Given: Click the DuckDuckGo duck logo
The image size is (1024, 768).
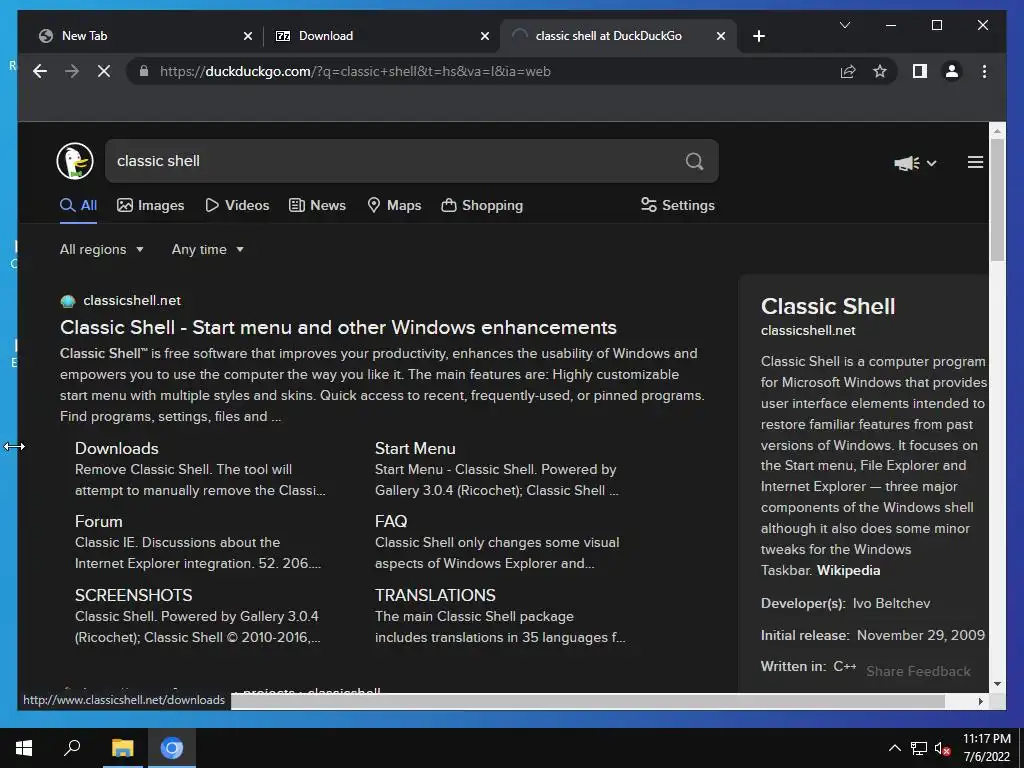Looking at the screenshot, I should pyautogui.click(x=75, y=161).
